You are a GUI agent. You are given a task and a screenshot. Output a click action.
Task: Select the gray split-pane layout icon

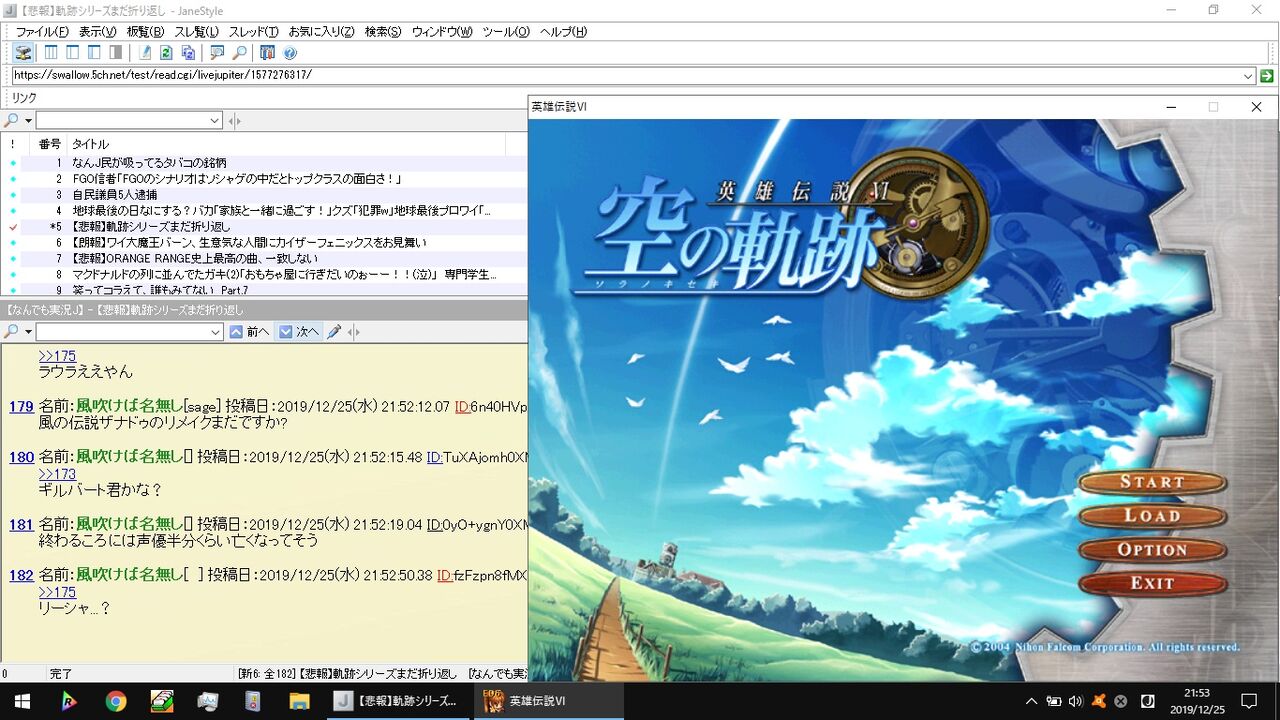point(116,52)
